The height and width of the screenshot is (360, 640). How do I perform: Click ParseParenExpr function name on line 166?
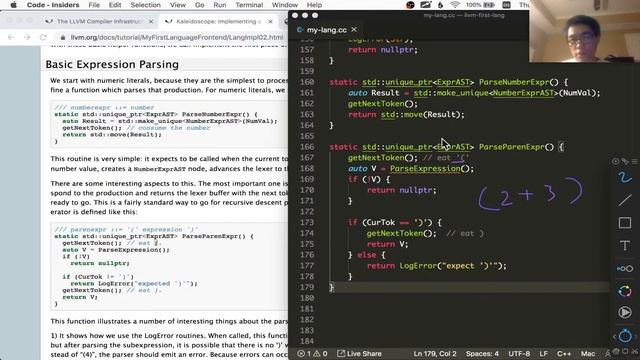pyautogui.click(x=511, y=147)
